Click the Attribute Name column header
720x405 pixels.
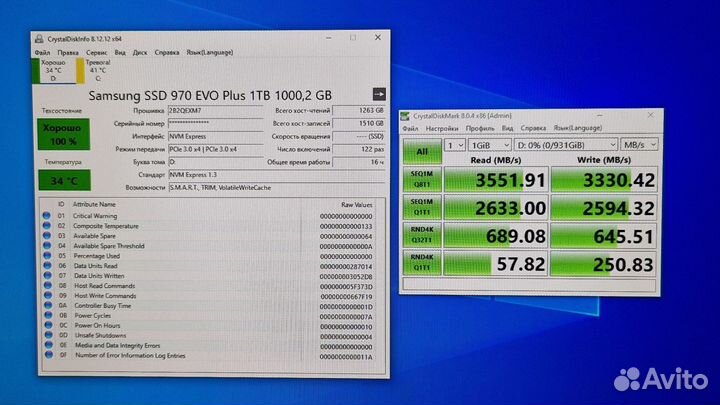94,204
